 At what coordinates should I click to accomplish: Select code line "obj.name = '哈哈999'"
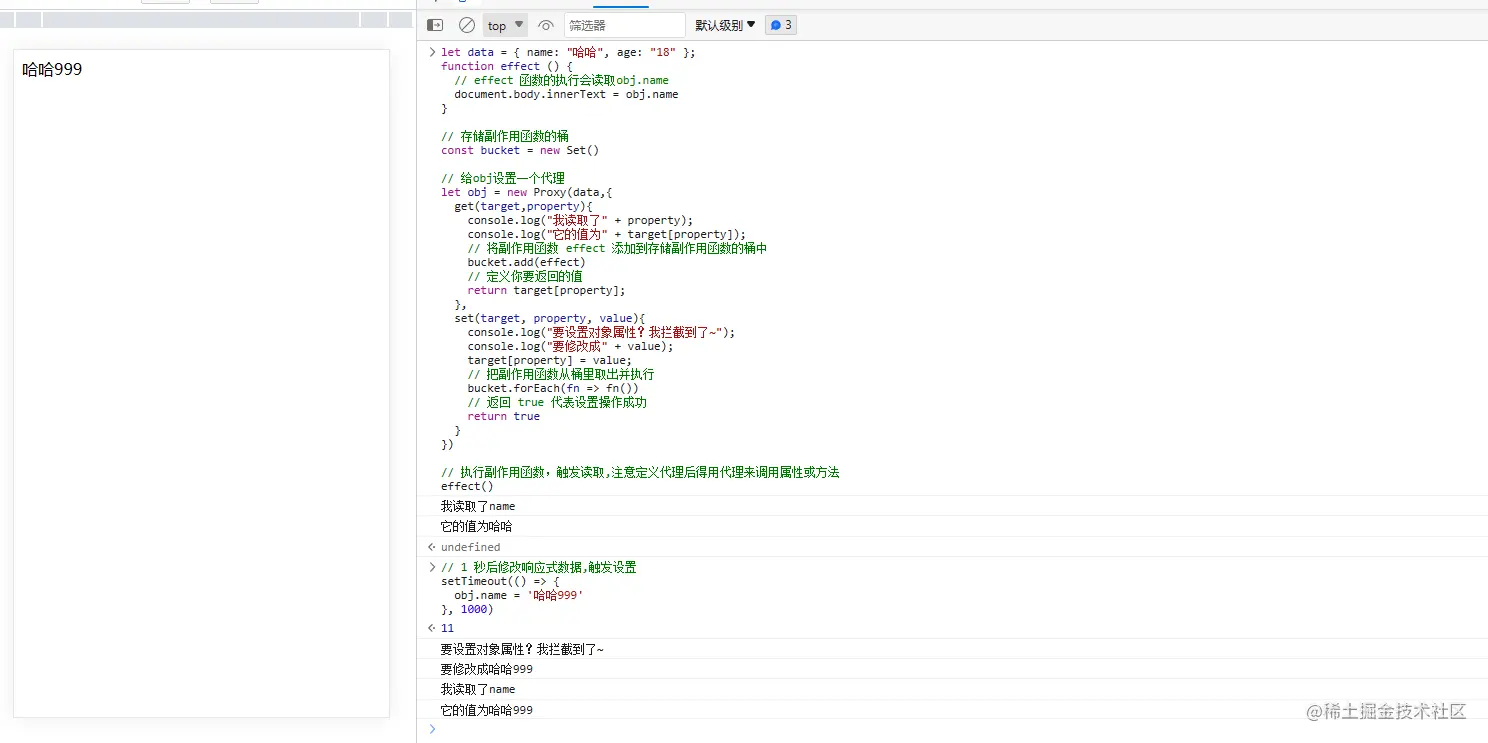point(518,595)
